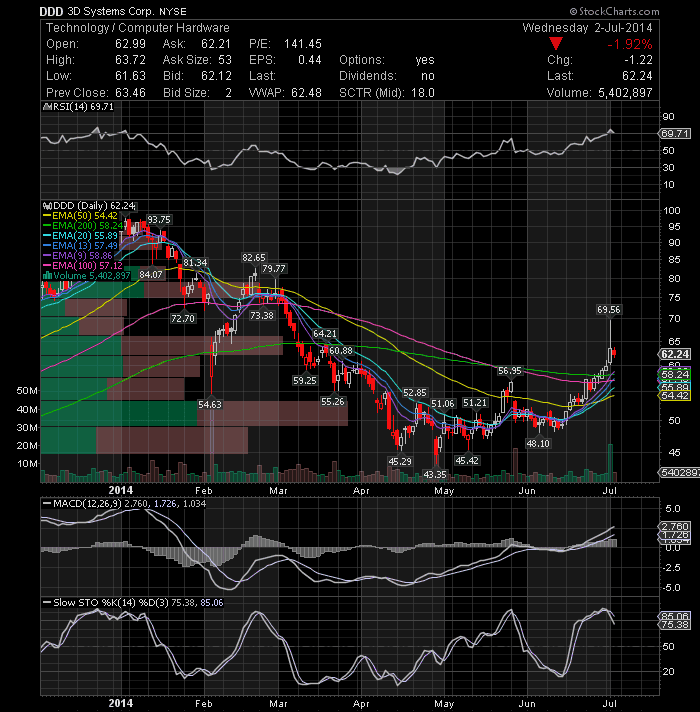
Task: Click the 48.10 price annotation
Action: [x=538, y=443]
